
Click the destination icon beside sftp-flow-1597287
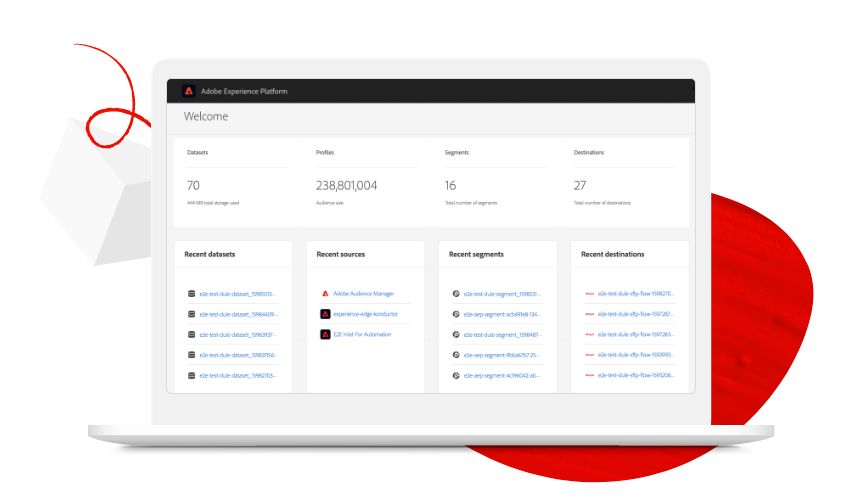pyautogui.click(x=590, y=314)
